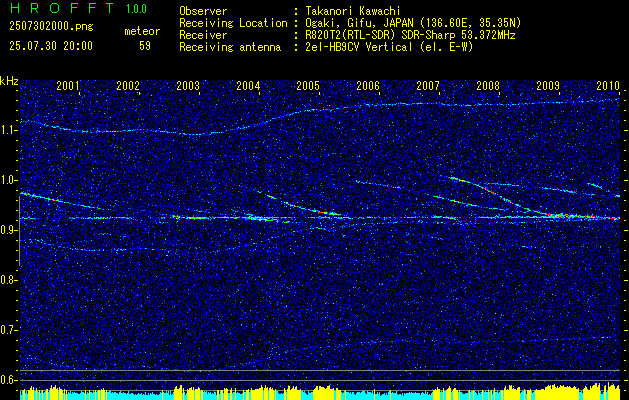This screenshot has height=400, width=629.
Task: Click the 2005 time marker
Action: point(308,85)
